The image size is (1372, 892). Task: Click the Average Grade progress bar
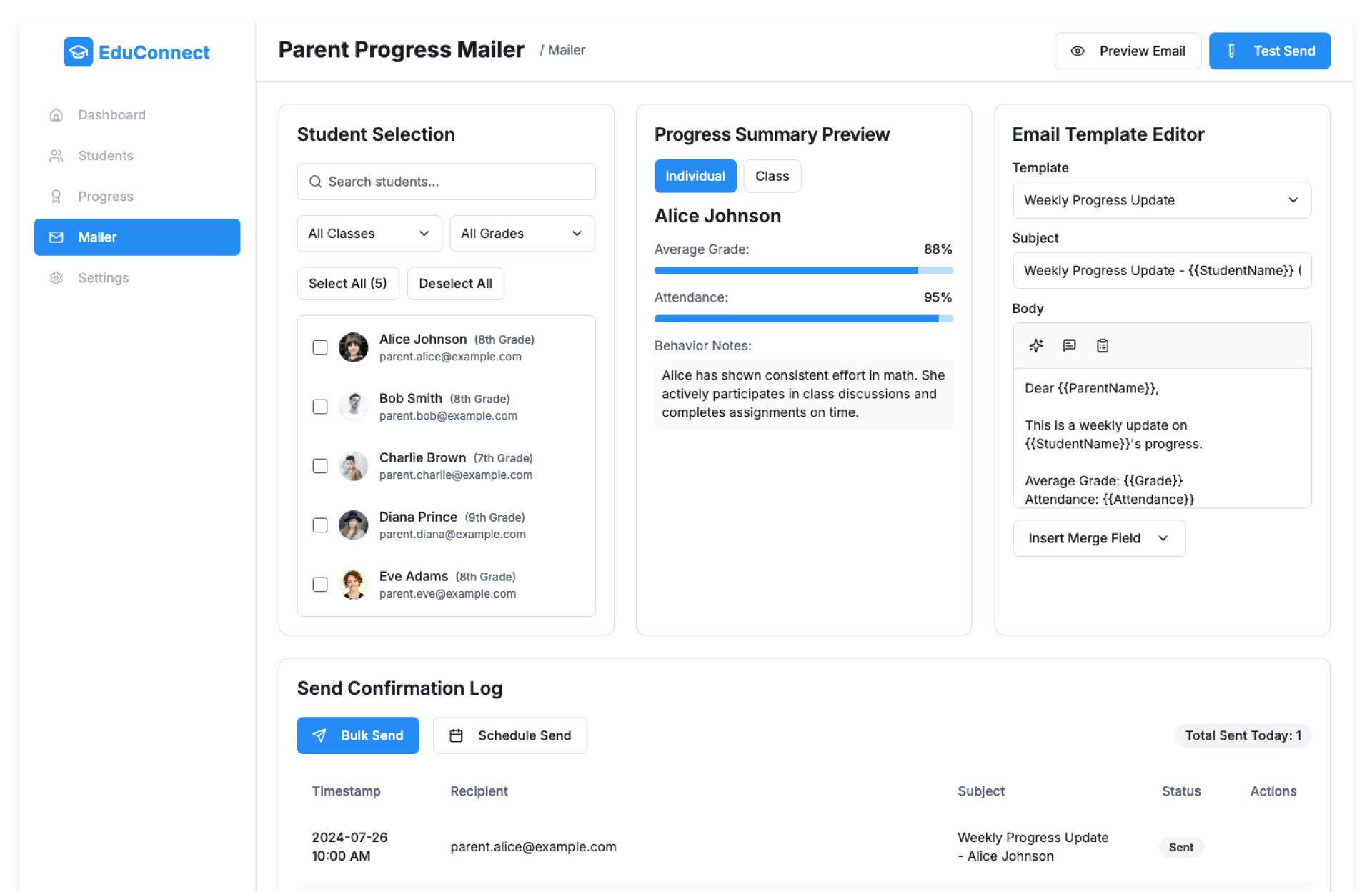coord(803,271)
